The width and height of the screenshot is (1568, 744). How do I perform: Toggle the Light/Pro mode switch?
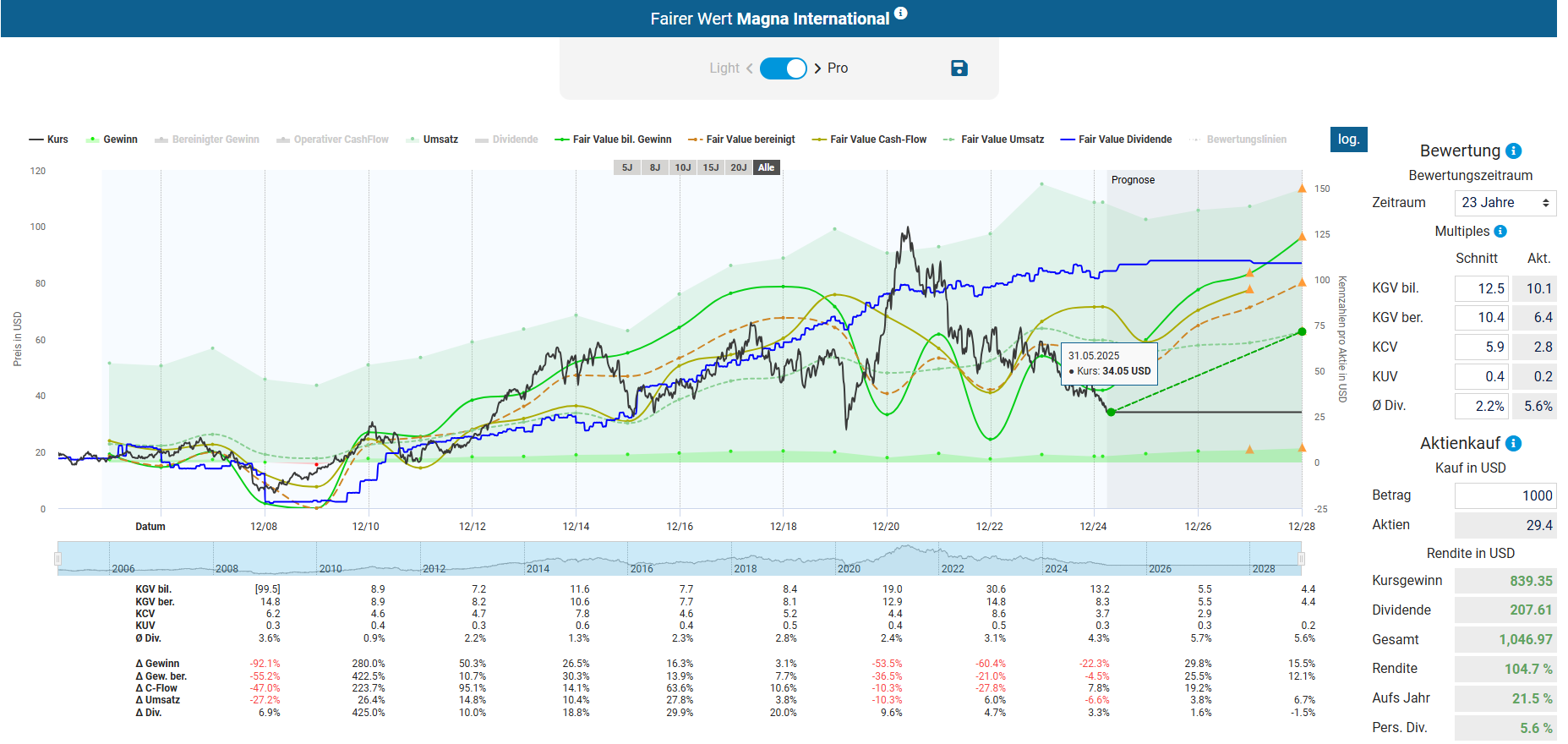tap(783, 68)
